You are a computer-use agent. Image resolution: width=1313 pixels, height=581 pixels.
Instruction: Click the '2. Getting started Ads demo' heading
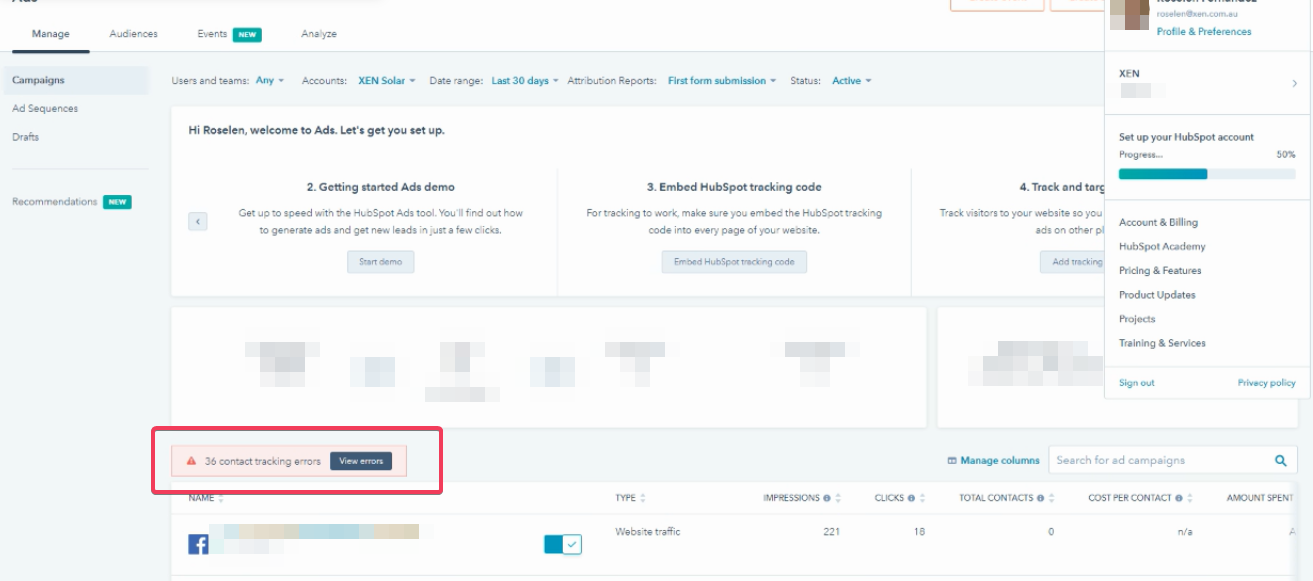click(380, 187)
